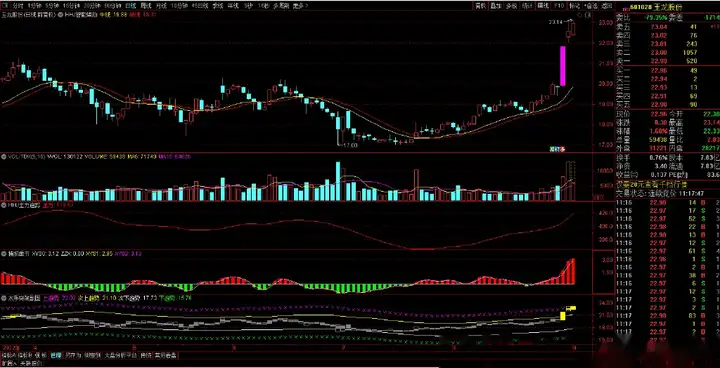Open the 复权 adjustment dropdown
The image size is (720, 368).
pyautogui.click(x=481, y=6)
